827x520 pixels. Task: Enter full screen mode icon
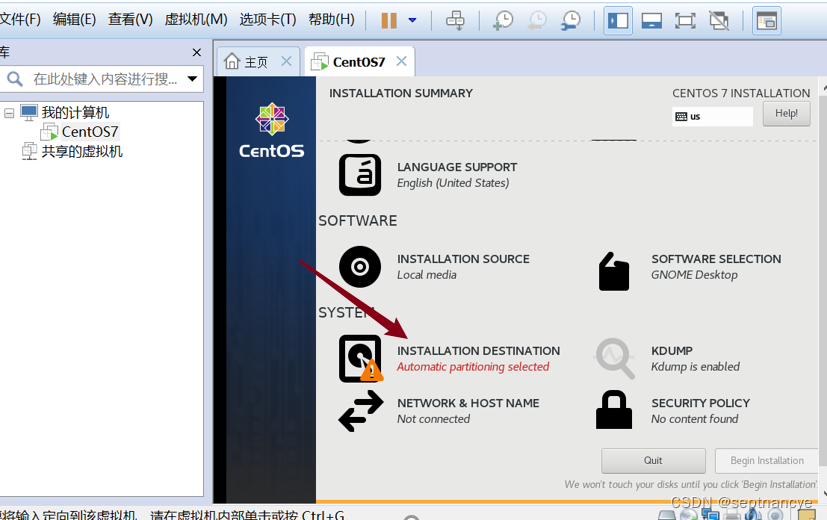tap(685, 21)
